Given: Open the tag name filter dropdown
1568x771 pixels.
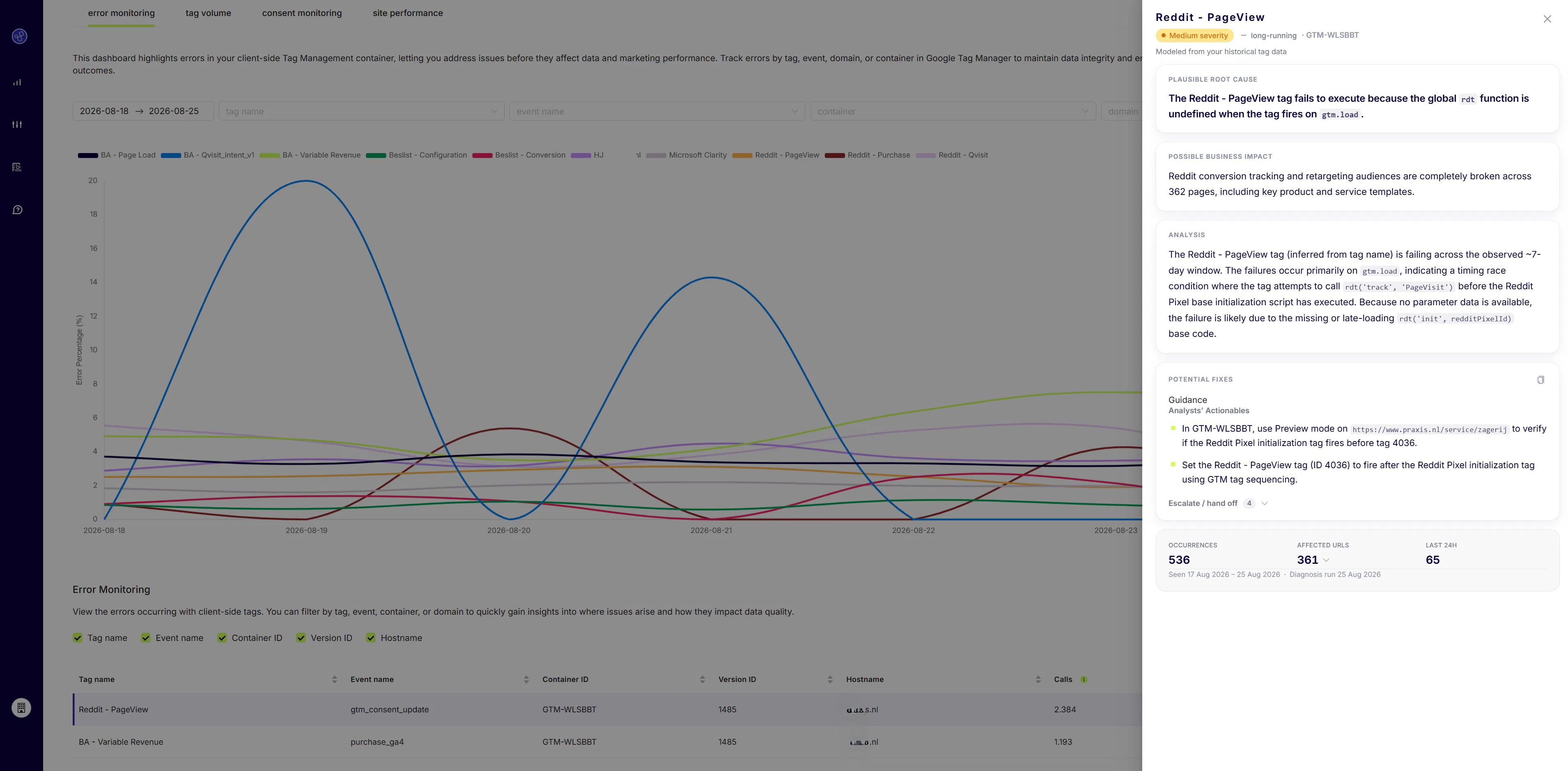Looking at the screenshot, I should point(362,111).
